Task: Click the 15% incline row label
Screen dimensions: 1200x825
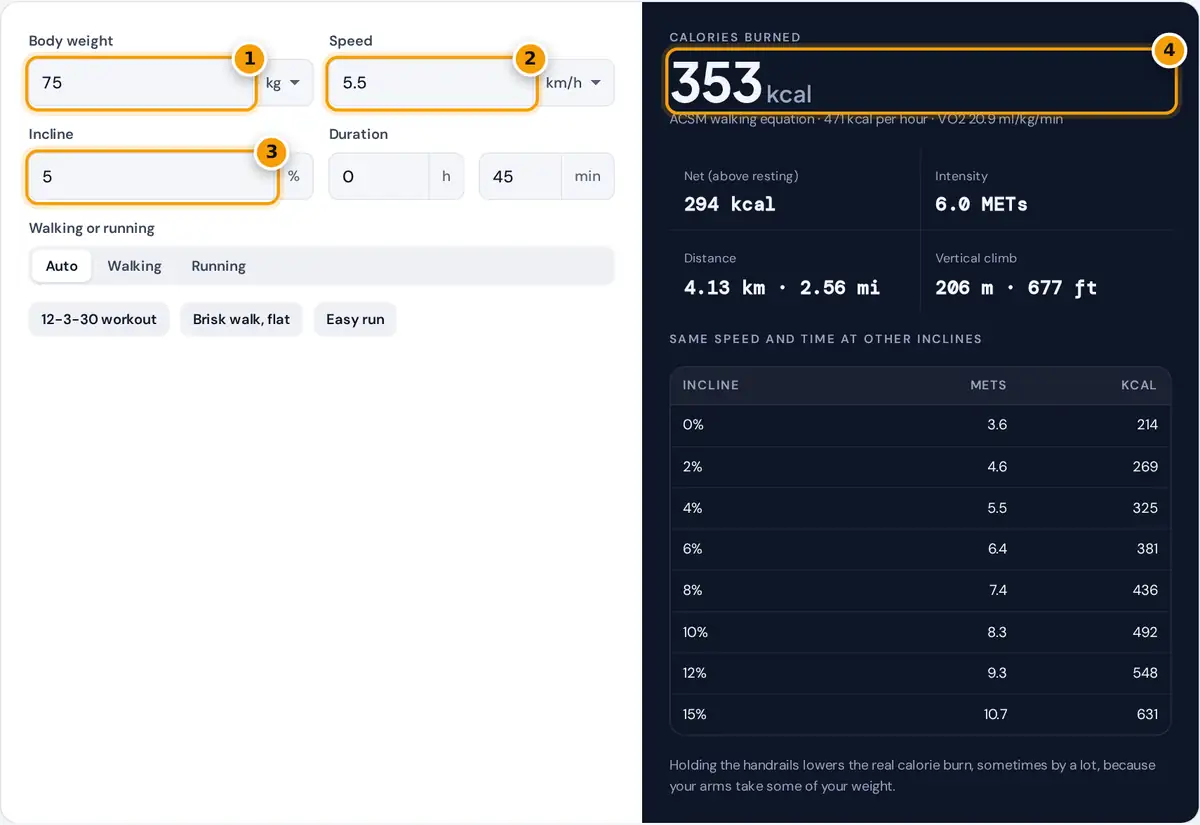Action: pos(695,714)
